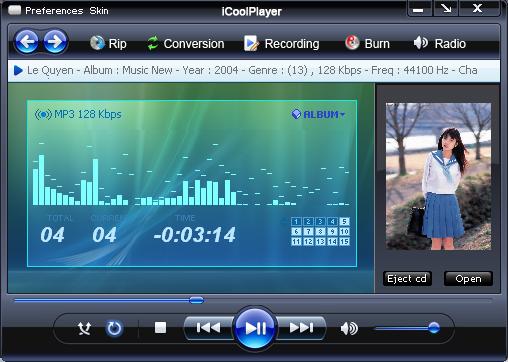Select track number 7 in grid
Image resolution: width=508 pixels, height=362 pixels.
(x=308, y=231)
